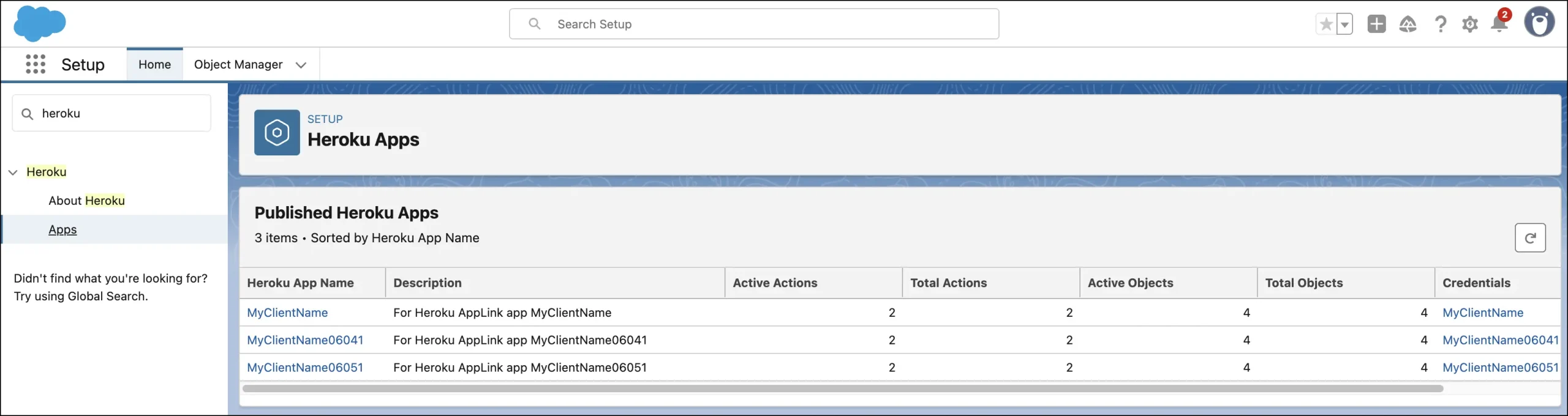Click the Salesforce cloud logo
The image size is (1568, 416).
click(x=40, y=23)
